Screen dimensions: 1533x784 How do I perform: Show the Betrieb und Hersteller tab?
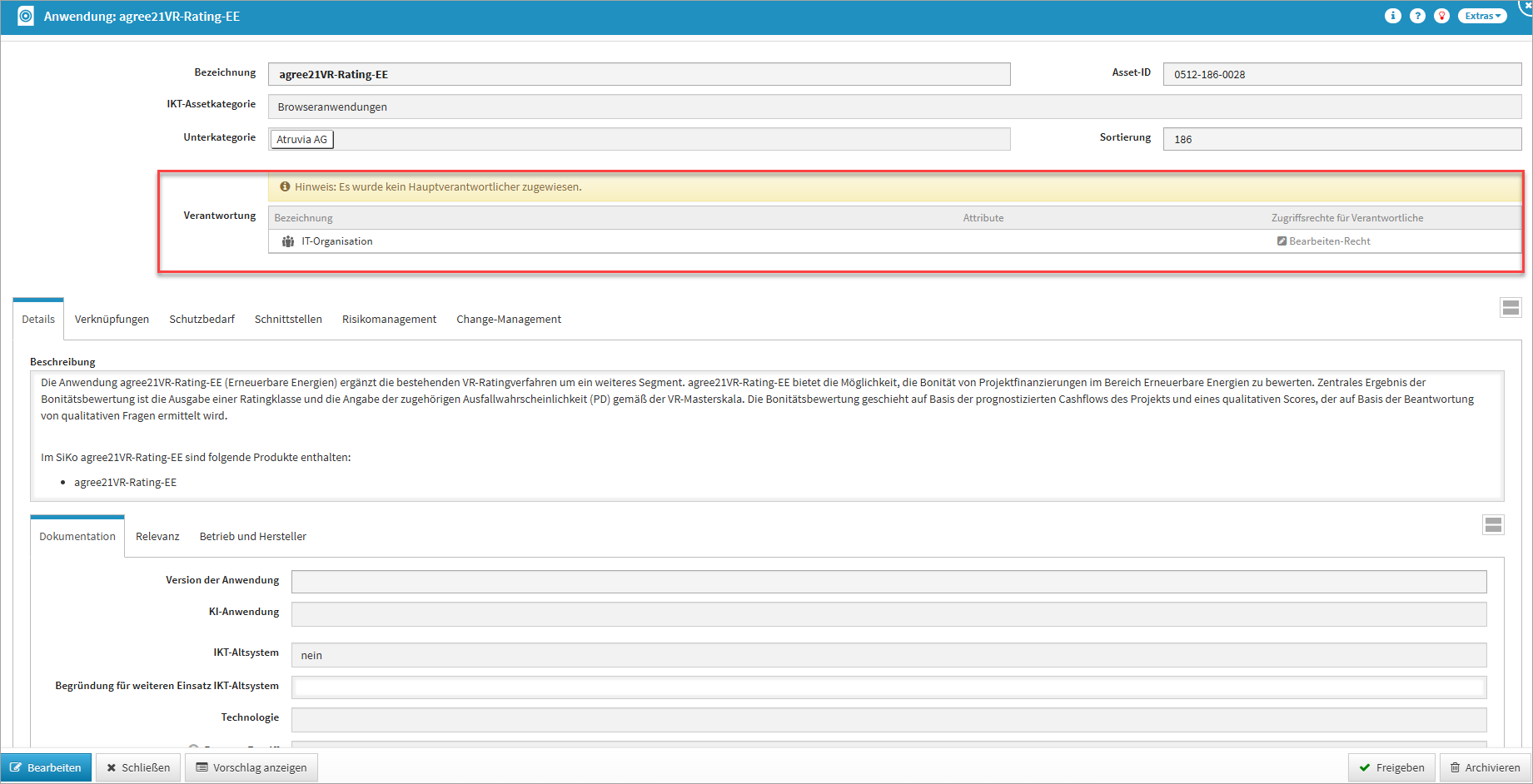(252, 537)
